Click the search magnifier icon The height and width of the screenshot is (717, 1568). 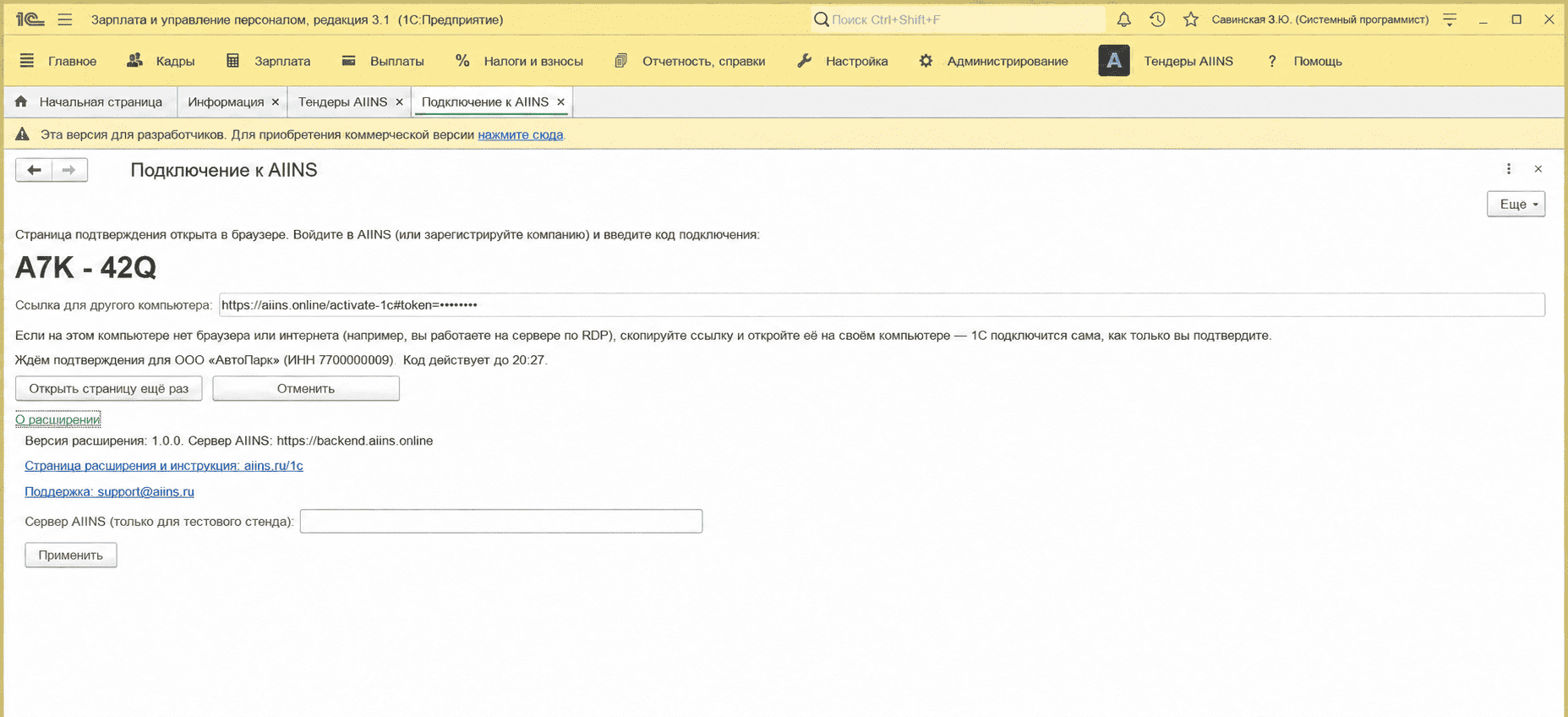point(821,19)
